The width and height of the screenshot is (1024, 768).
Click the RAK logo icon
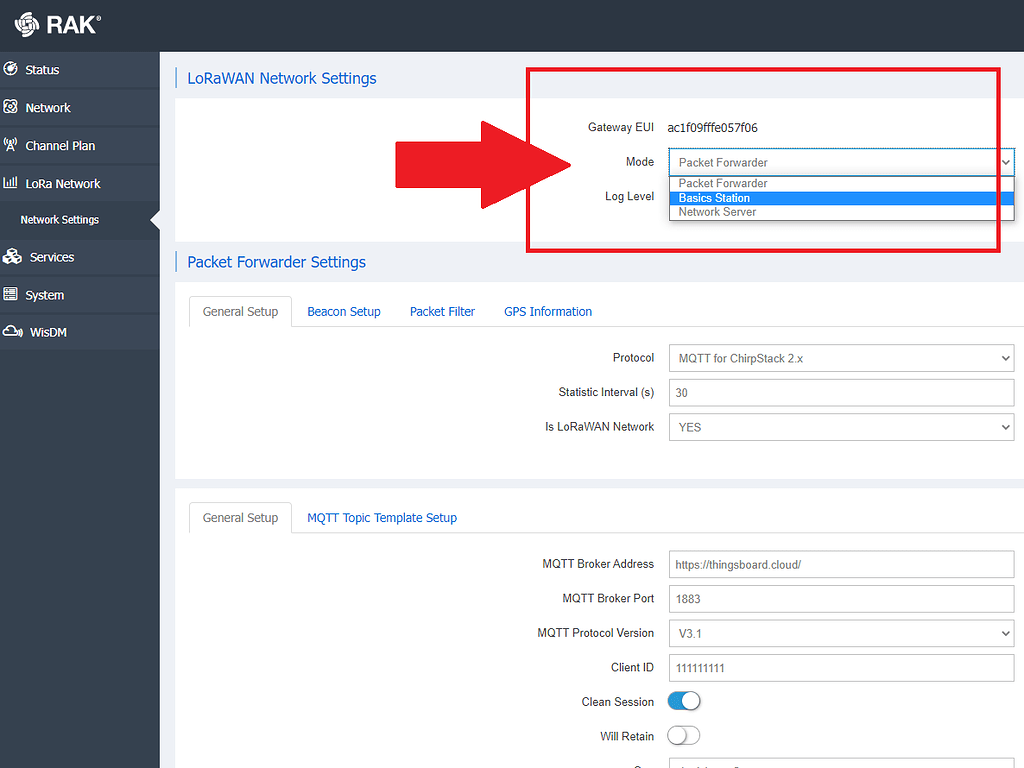(27, 25)
